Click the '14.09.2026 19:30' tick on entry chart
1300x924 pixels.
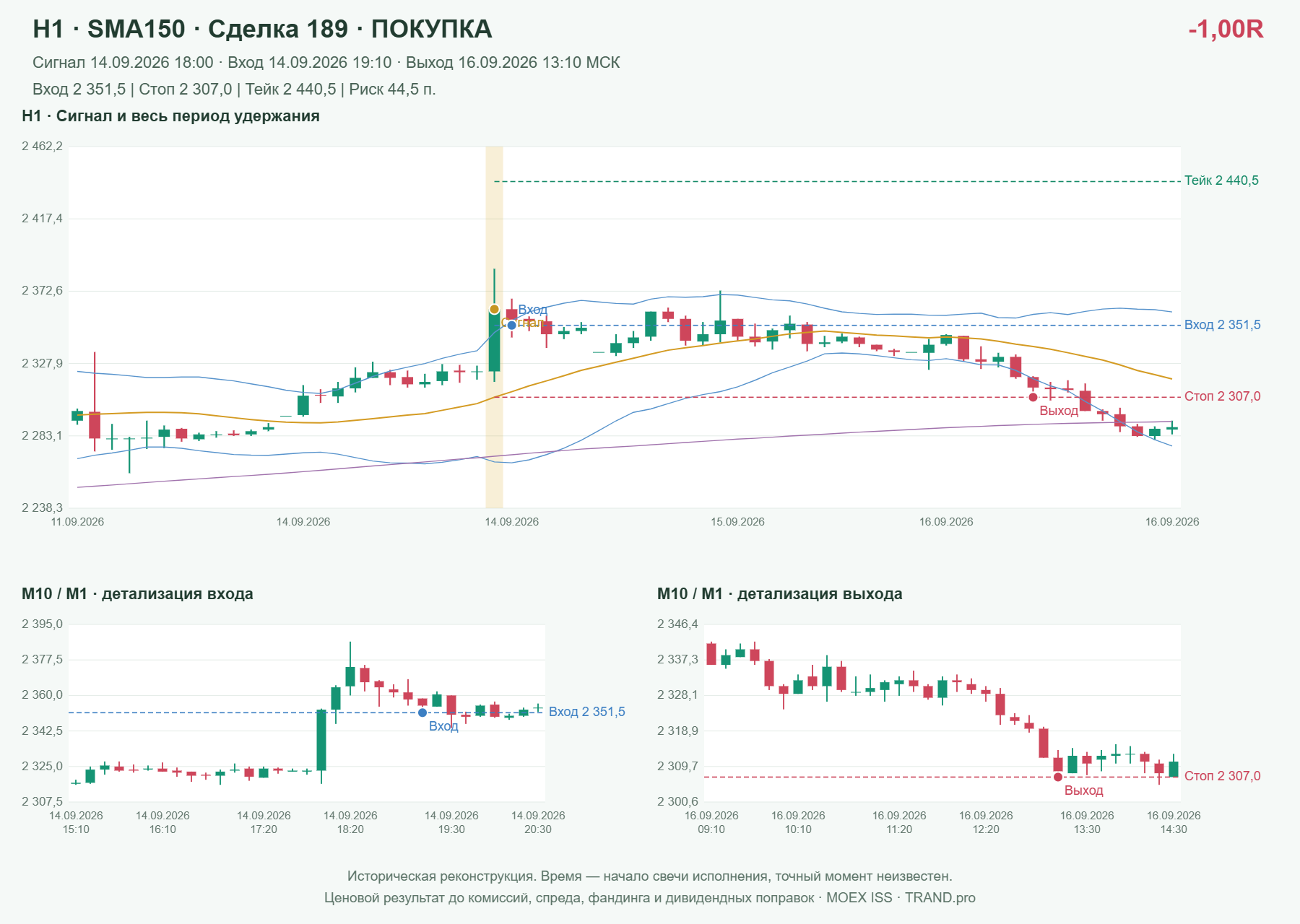451,822
